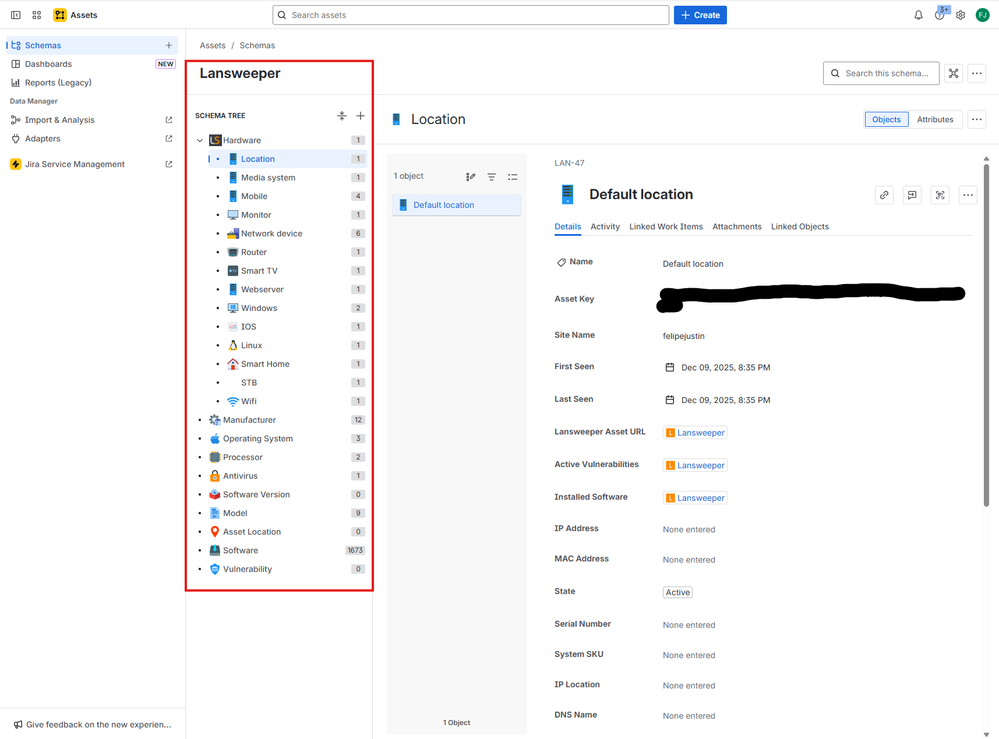Select Webserver object type
Viewport: 999px width, 739px height.
pos(262,289)
